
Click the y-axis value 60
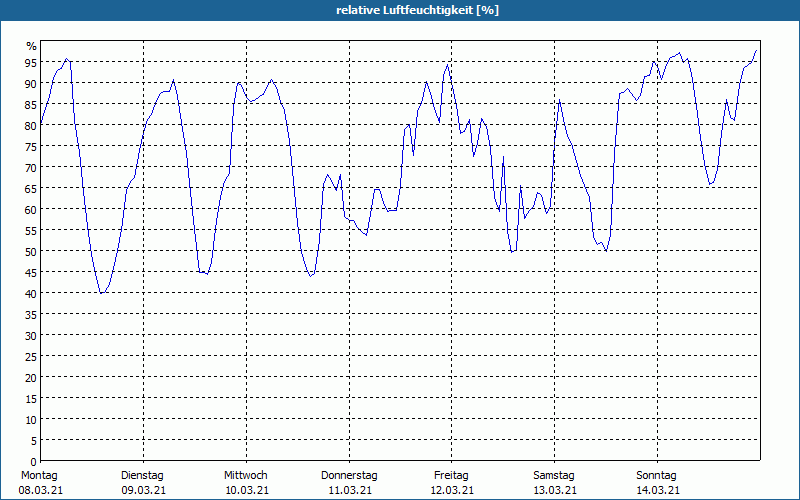[x=31, y=210]
